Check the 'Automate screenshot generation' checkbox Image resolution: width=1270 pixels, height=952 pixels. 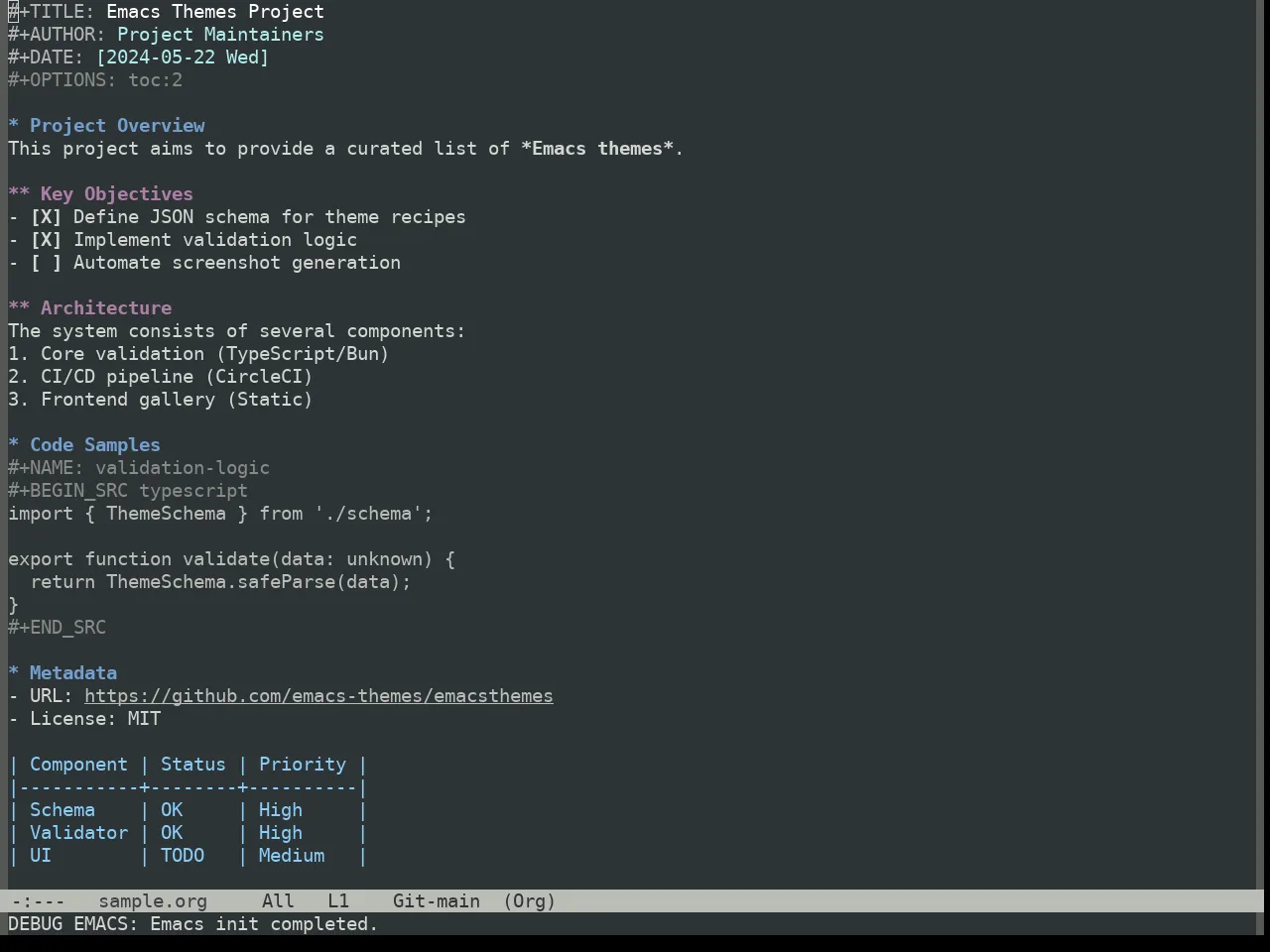[x=46, y=263]
